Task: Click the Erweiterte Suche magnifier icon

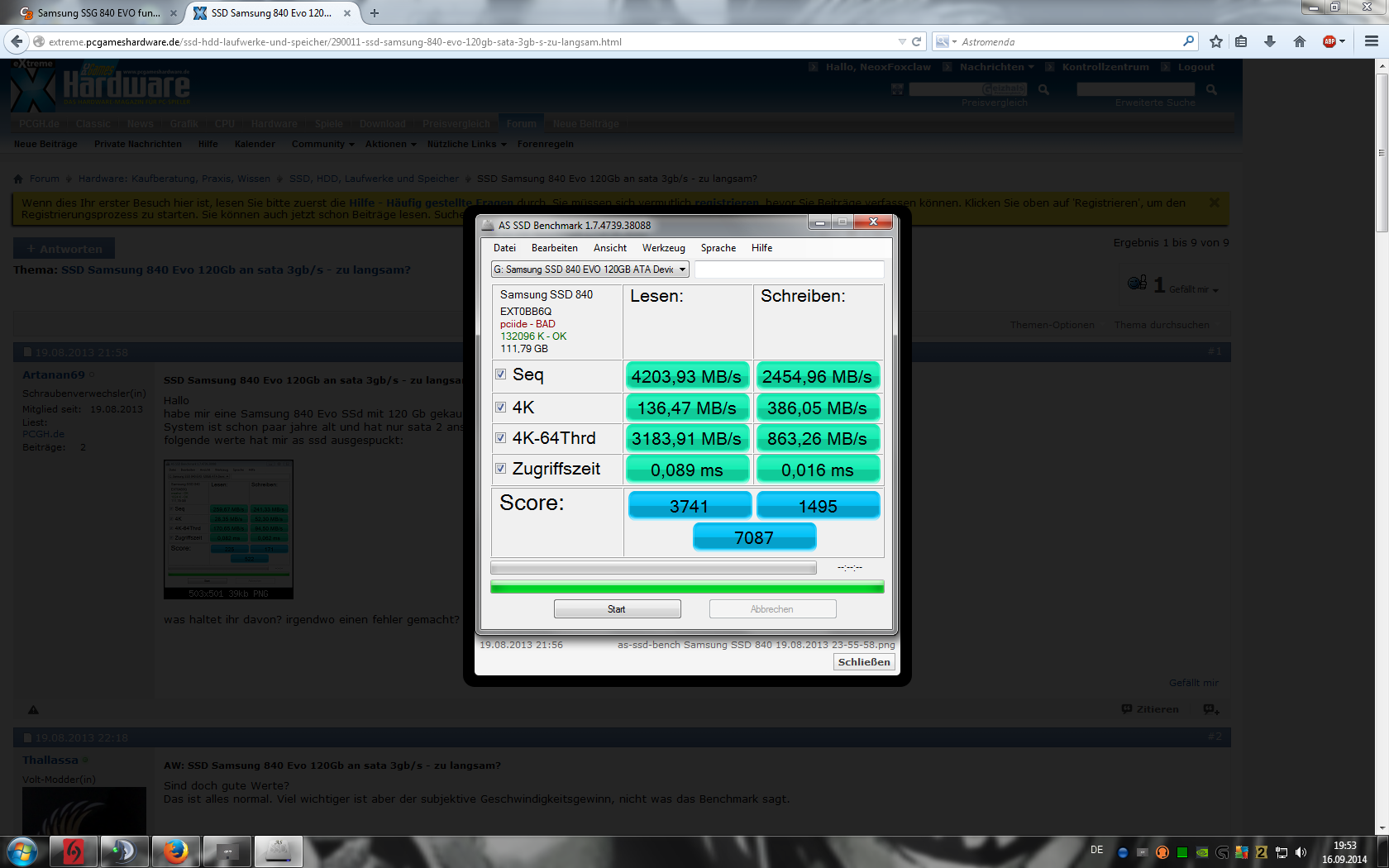Action: tap(1211, 89)
